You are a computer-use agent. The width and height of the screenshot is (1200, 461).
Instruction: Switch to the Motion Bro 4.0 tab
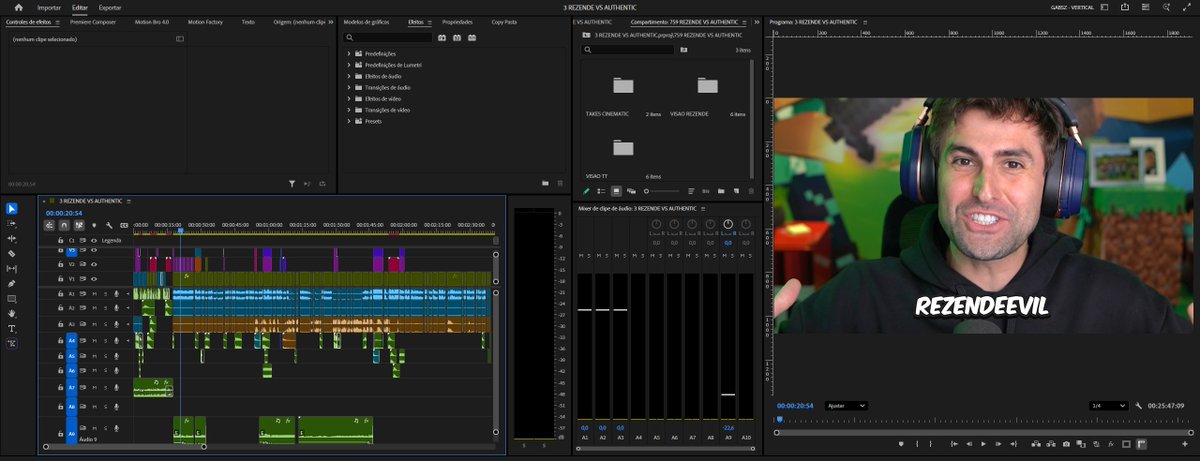click(x=153, y=21)
